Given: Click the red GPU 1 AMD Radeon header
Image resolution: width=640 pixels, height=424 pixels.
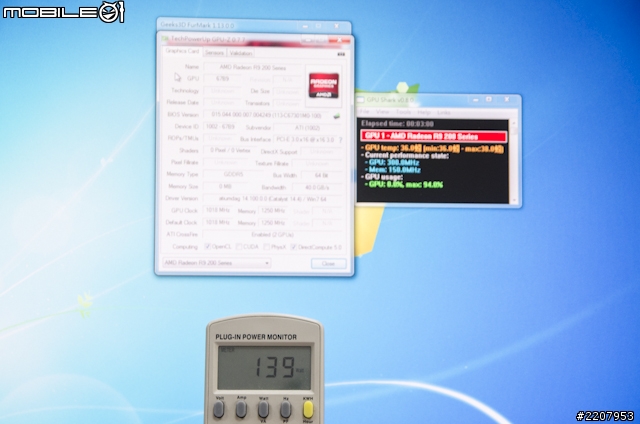Looking at the screenshot, I should coord(433,136).
